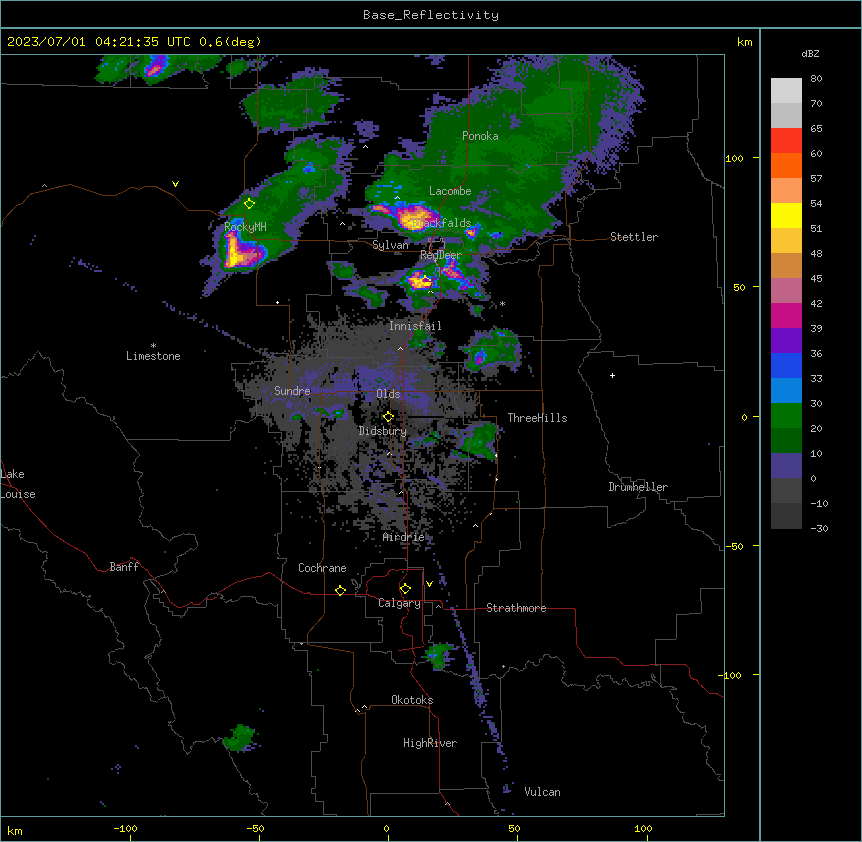
Task: Pick the royal blue 33-36 dBZ legend swatch
Action: pos(786,365)
